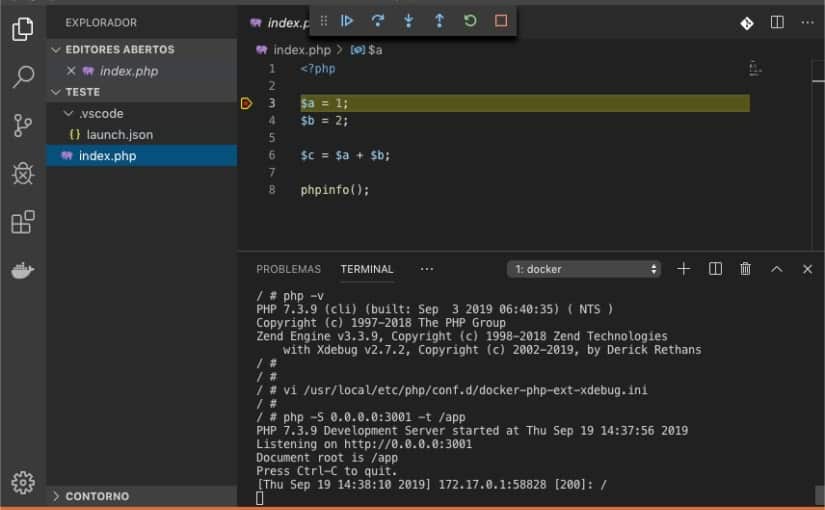
Task: Click the '<?php' opening tag on line 1
Action: click(x=318, y=69)
